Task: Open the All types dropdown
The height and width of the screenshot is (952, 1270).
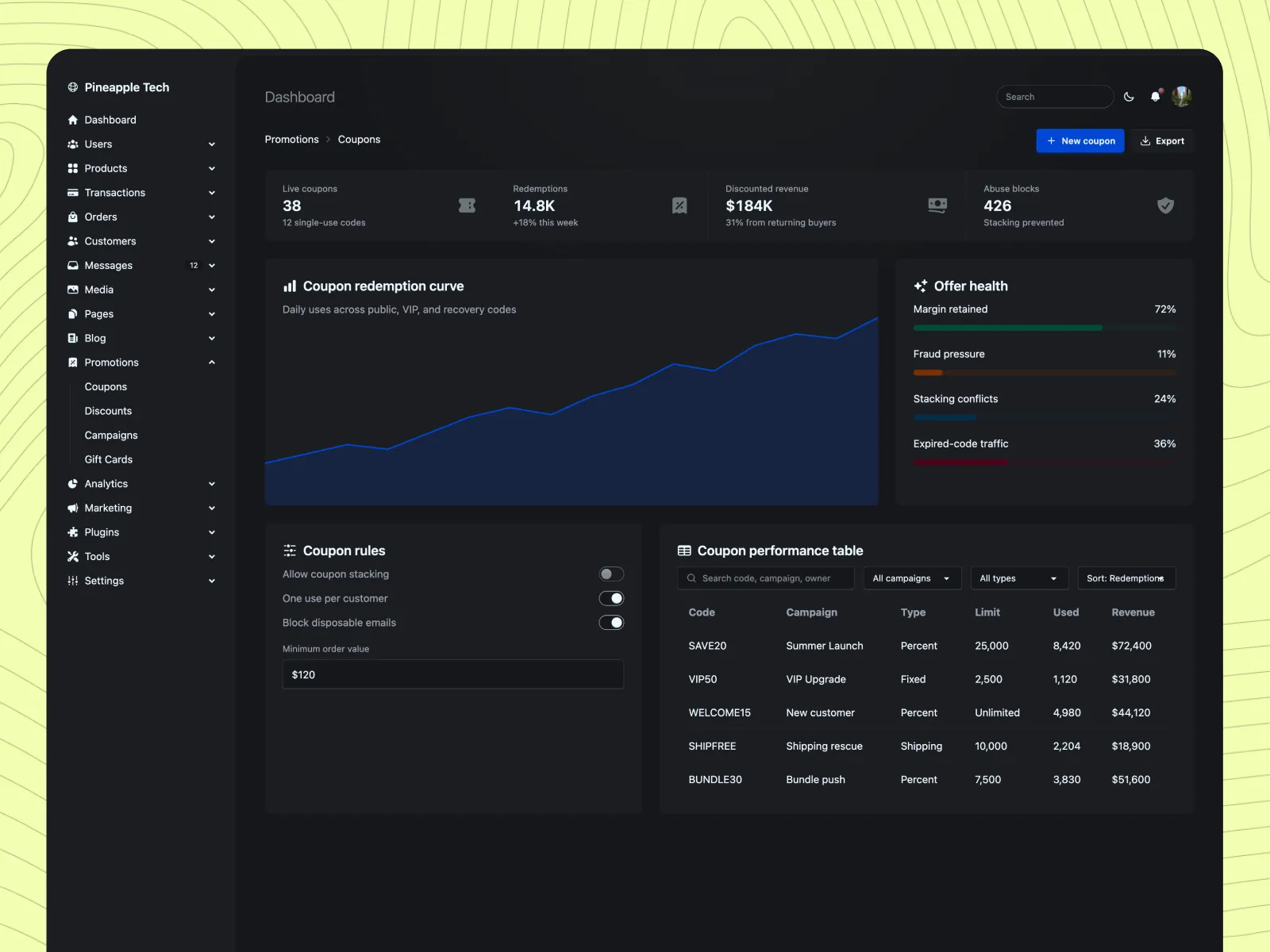Action: tap(1019, 578)
